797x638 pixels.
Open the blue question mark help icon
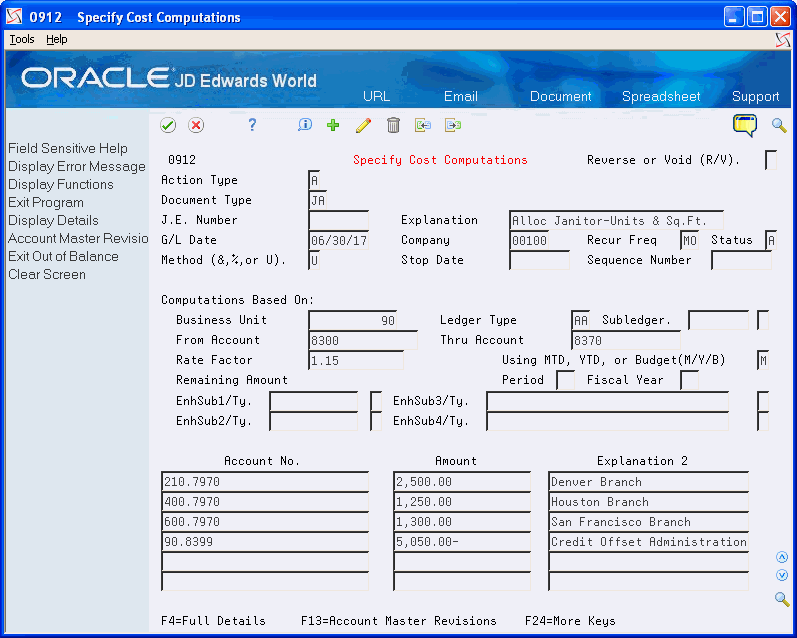point(252,125)
